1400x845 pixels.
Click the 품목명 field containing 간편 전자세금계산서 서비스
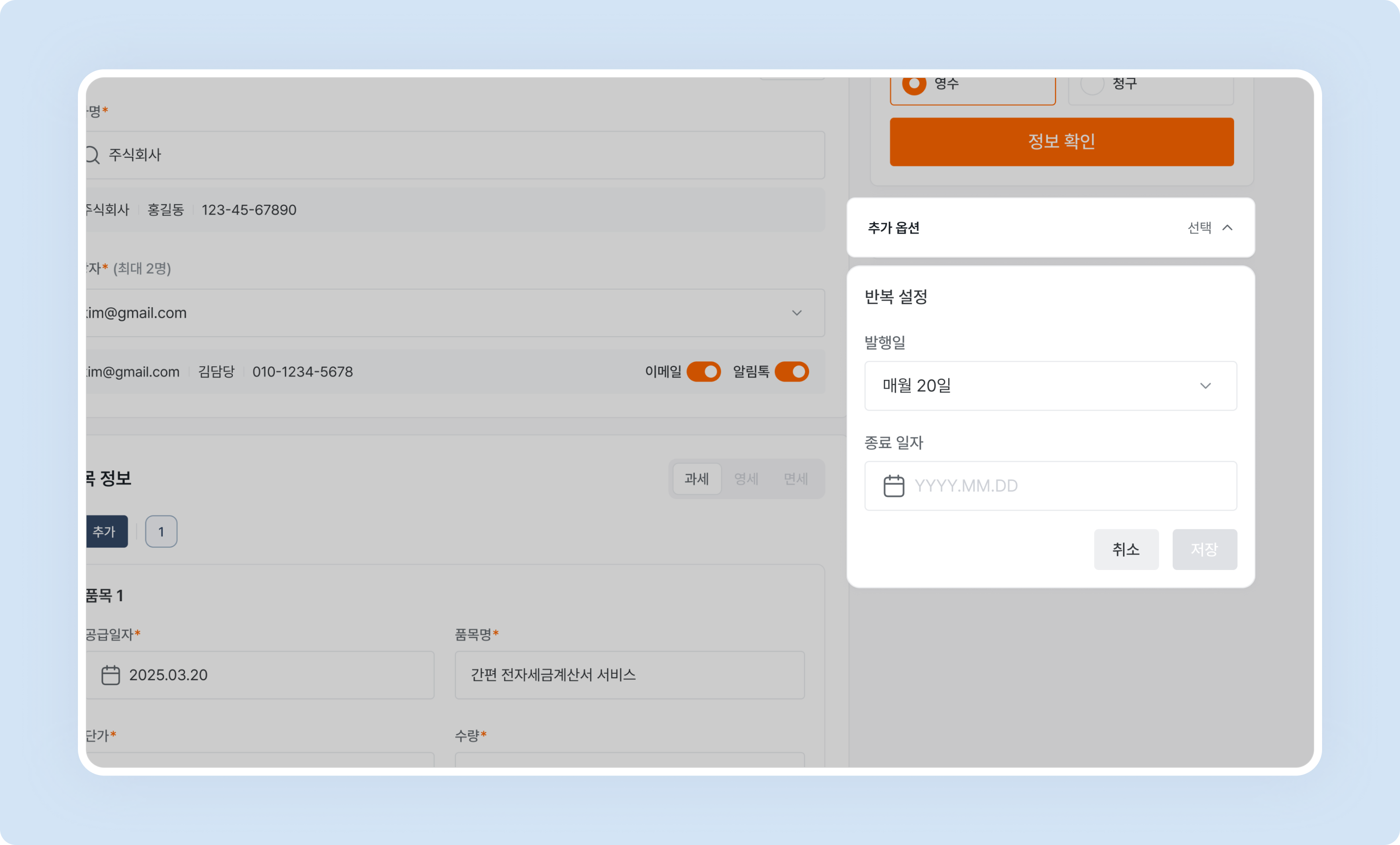point(629,675)
